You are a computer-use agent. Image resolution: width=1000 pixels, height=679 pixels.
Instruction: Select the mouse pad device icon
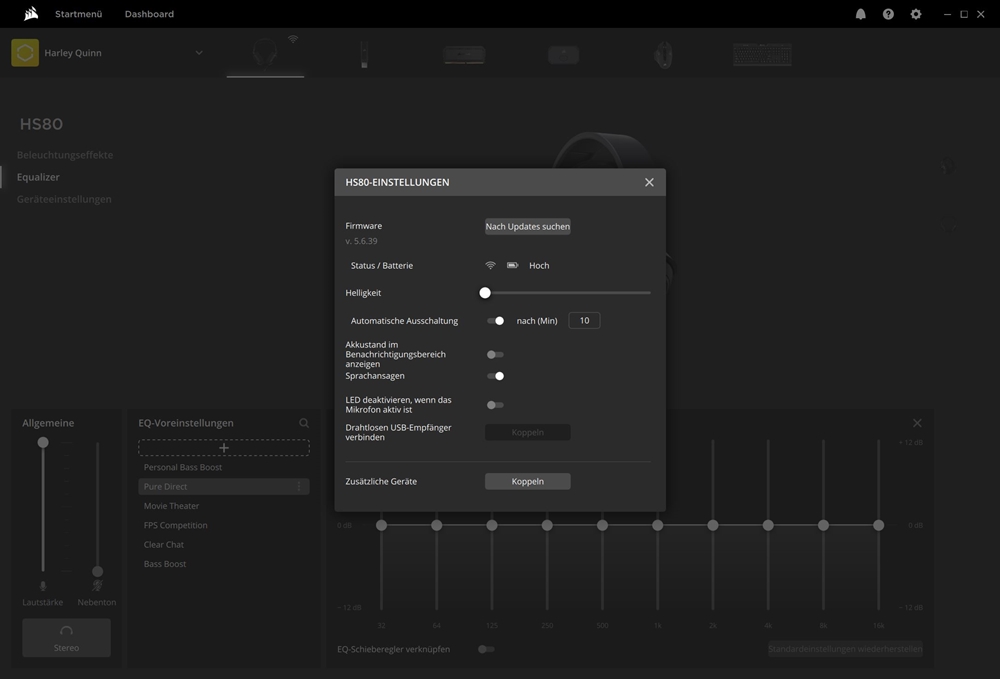click(x=563, y=55)
